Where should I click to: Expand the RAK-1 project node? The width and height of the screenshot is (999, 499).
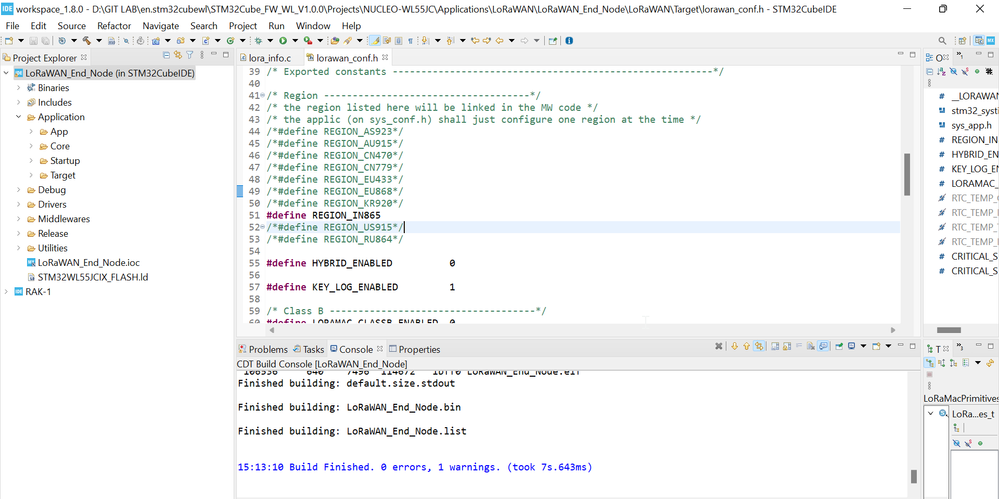pyautogui.click(x=6, y=292)
